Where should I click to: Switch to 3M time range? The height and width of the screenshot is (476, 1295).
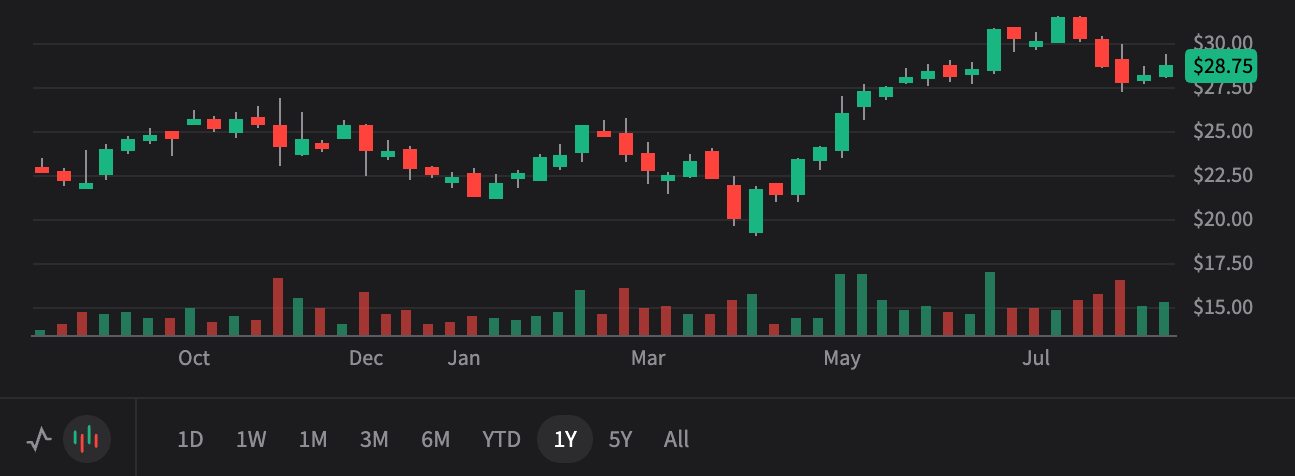374,439
